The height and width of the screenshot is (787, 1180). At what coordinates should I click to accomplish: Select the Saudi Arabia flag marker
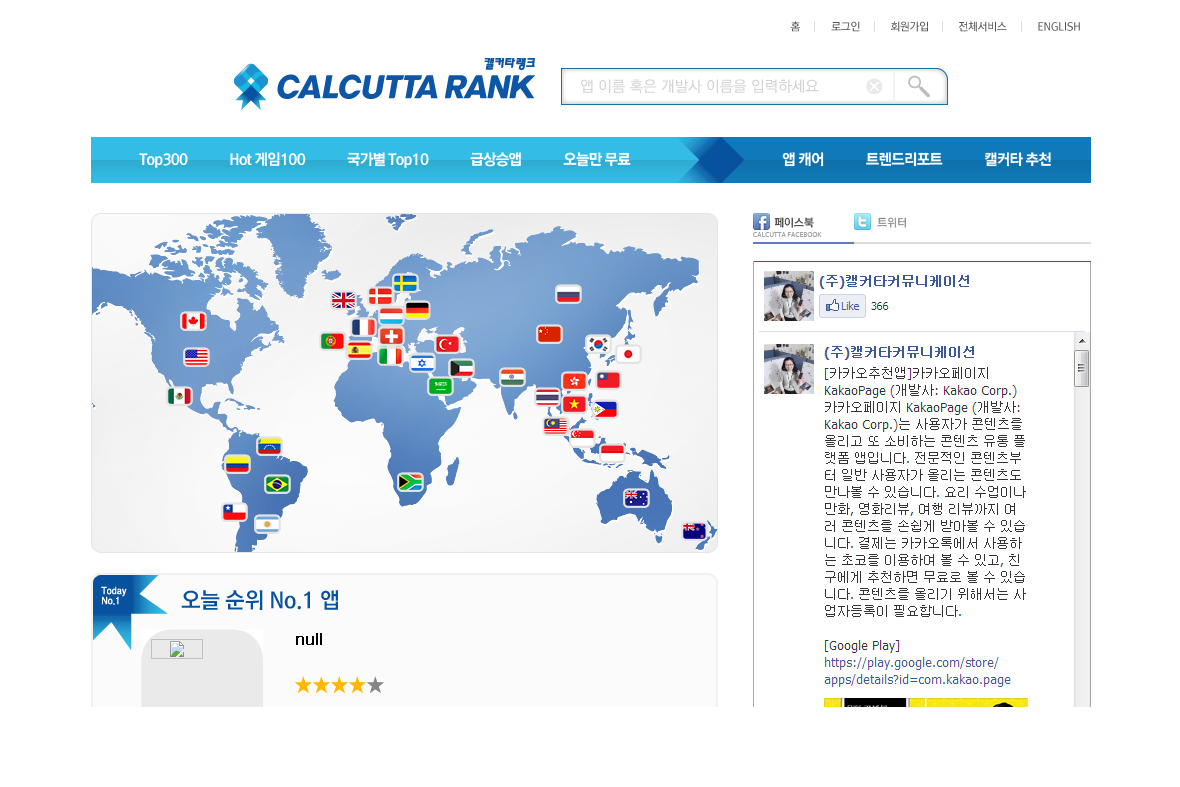(x=440, y=386)
